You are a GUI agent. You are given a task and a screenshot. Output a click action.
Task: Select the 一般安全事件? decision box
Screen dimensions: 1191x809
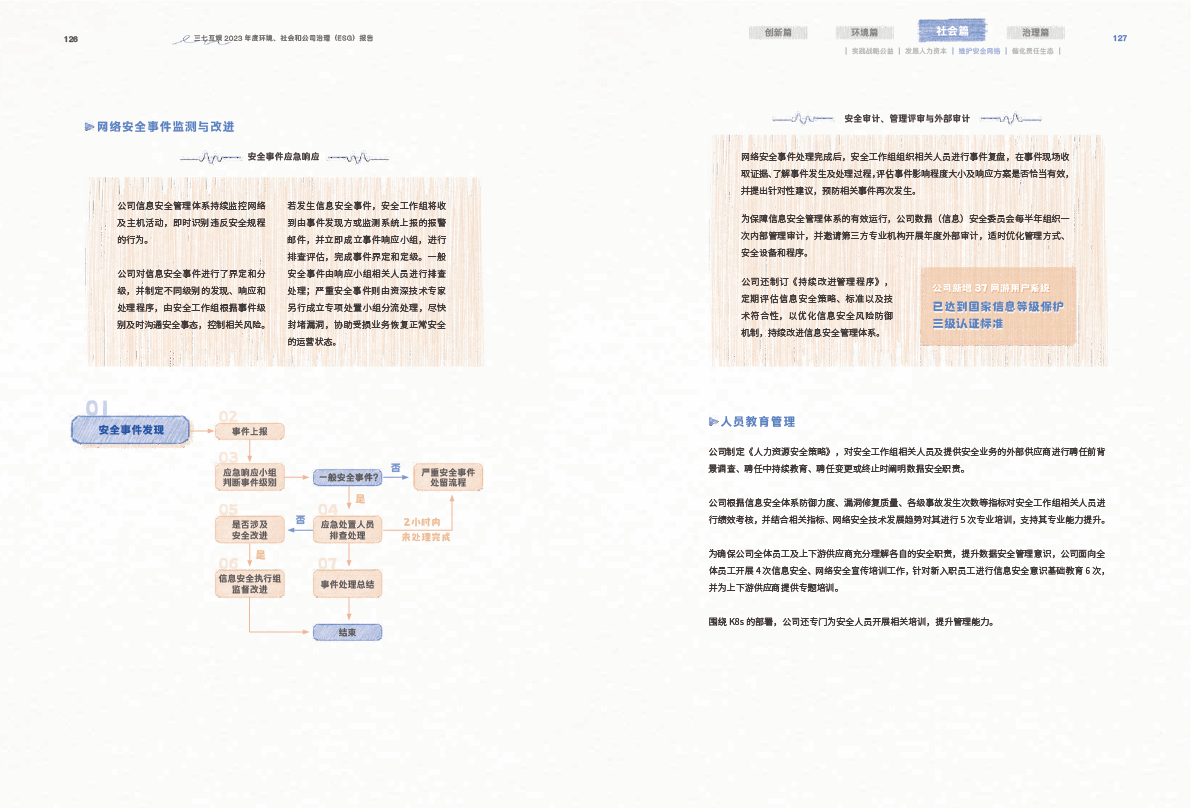349,477
